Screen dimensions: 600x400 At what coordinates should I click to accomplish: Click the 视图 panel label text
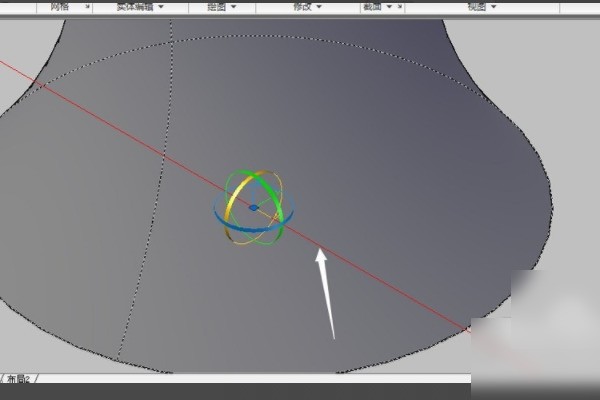point(477,6)
